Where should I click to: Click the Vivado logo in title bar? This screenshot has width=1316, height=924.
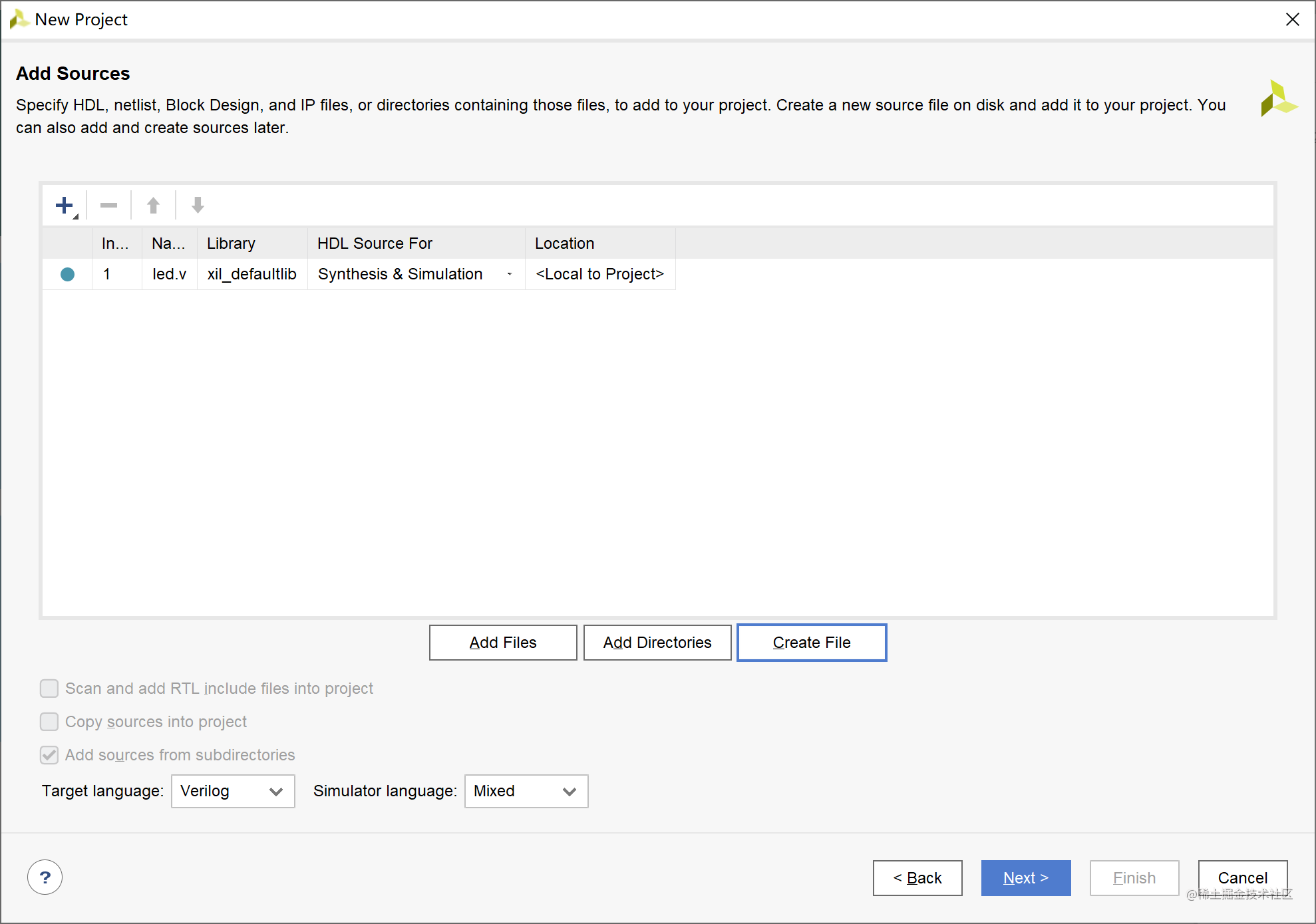point(18,19)
